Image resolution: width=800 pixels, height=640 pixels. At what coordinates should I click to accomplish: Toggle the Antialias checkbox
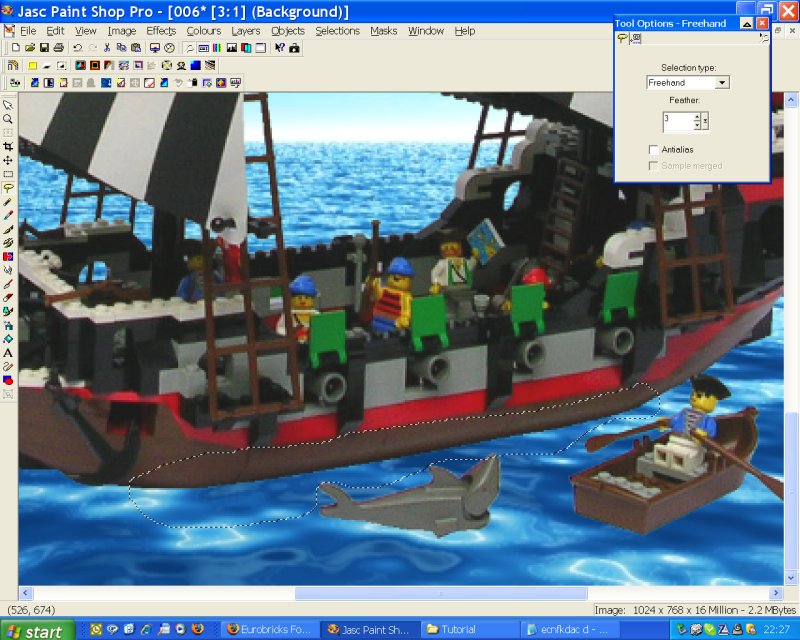[653, 150]
